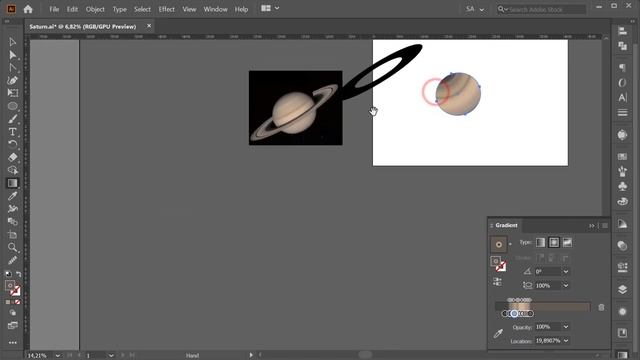Screen dimensions: 640x360
Task: Close the Saturn.ai document tab
Action: point(149,26)
